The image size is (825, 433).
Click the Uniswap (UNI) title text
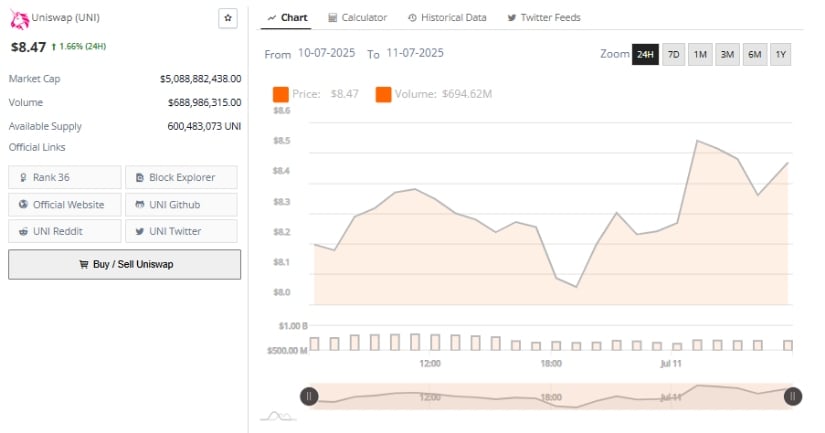click(66, 17)
